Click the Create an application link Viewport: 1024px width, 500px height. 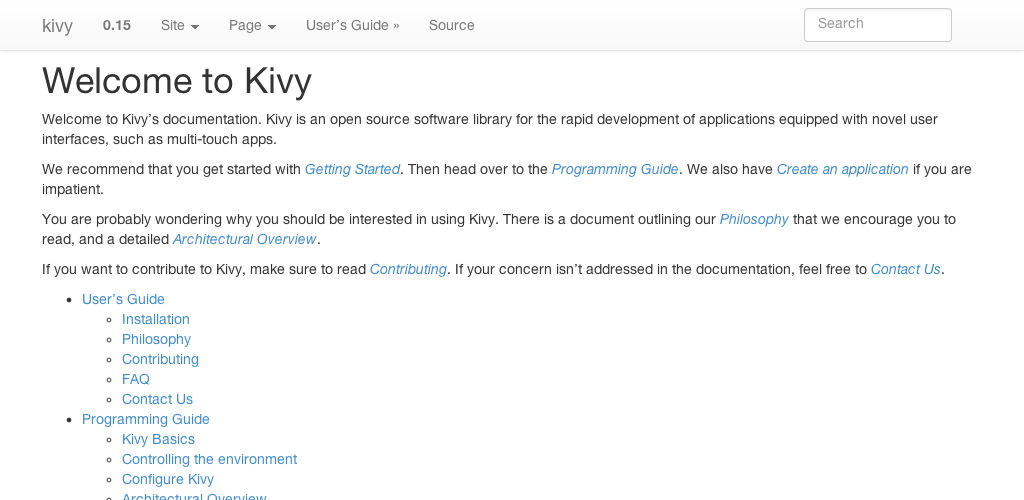coord(842,169)
